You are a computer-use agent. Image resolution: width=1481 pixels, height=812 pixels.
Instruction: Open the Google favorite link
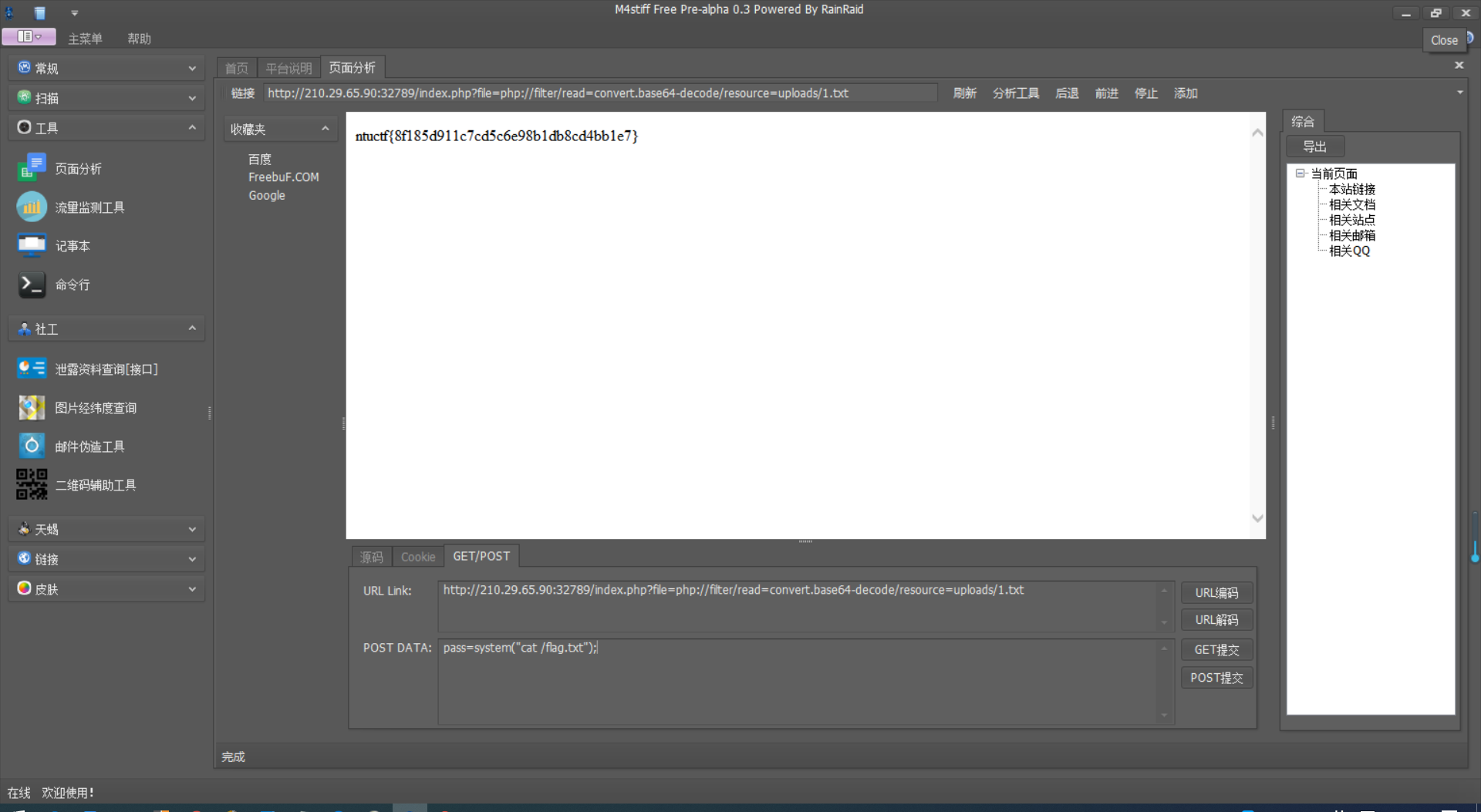pyautogui.click(x=267, y=196)
